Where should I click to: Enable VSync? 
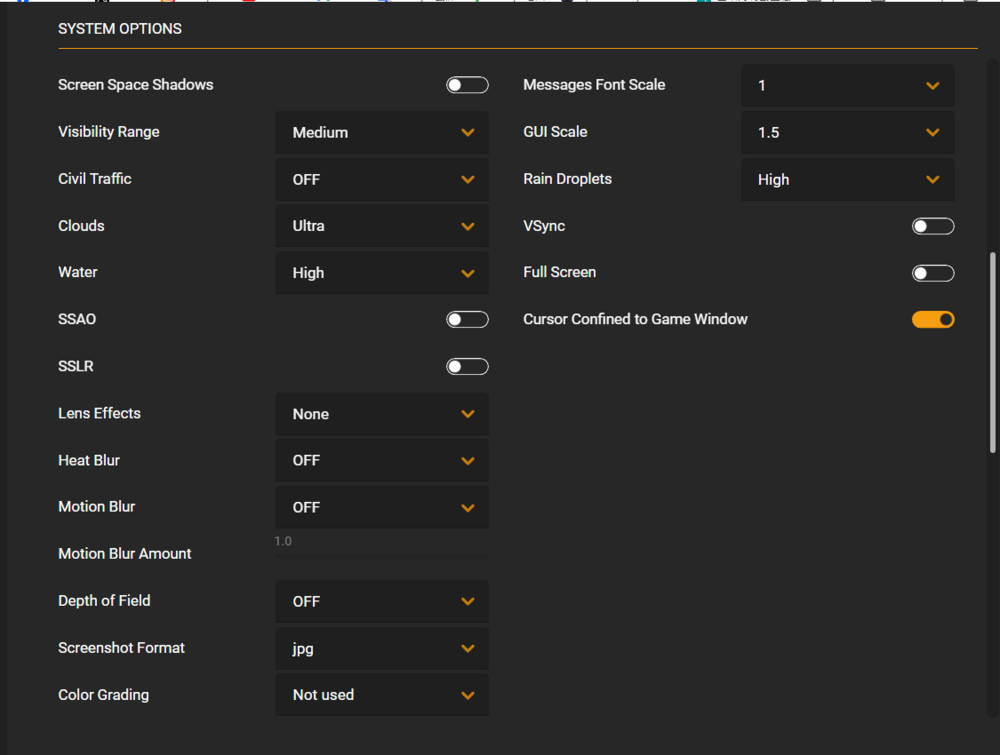(933, 226)
